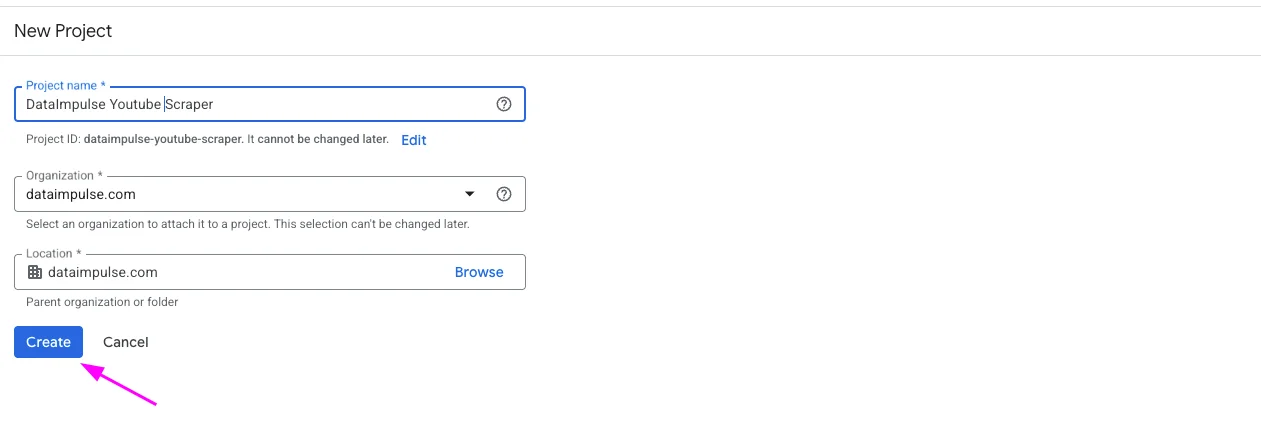Click the Location field value dataimpulse.com

[102, 272]
